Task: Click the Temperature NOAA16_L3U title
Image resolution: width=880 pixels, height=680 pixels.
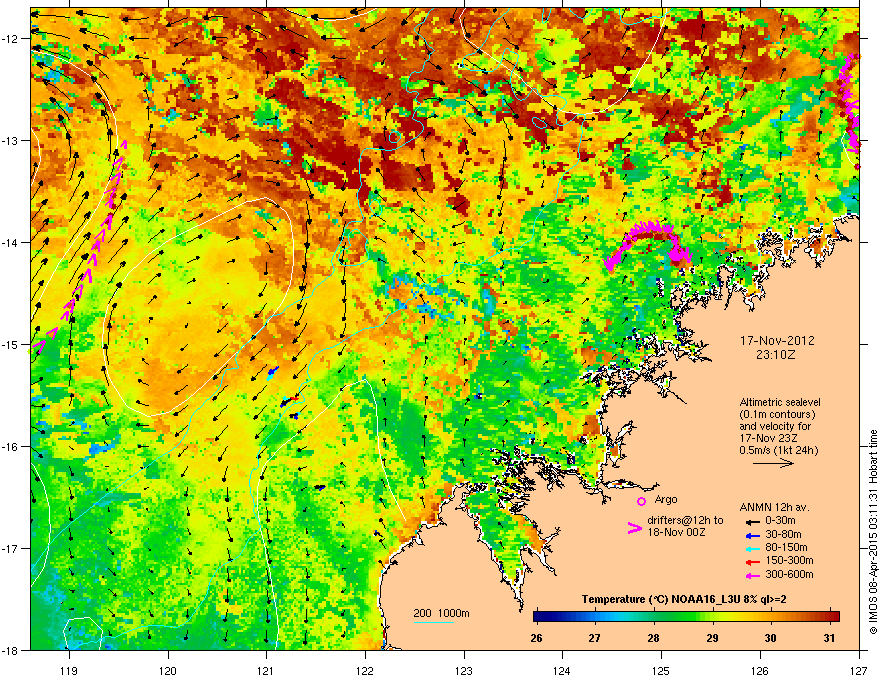Action: pos(684,600)
